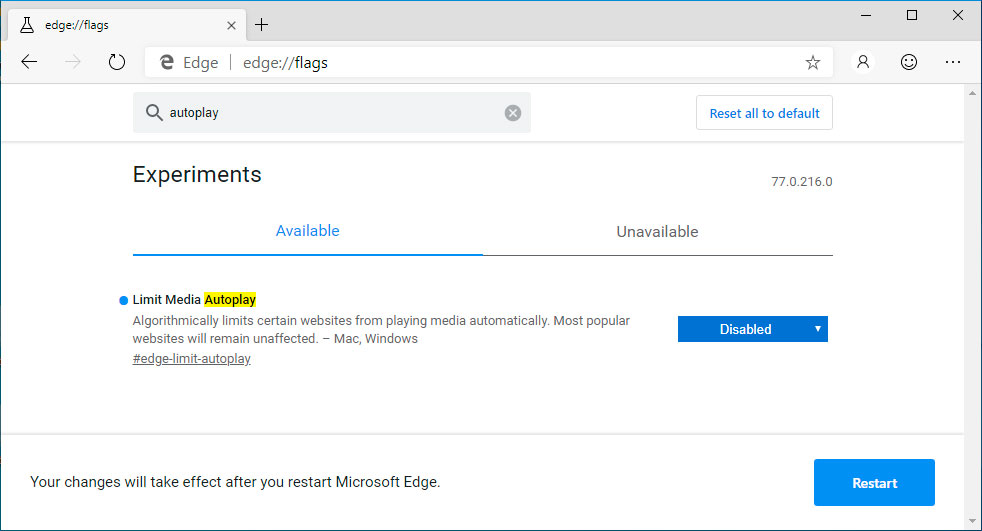Open the #edge-limit-autoplay link
Viewport: 982px width, 531px height.
191,359
